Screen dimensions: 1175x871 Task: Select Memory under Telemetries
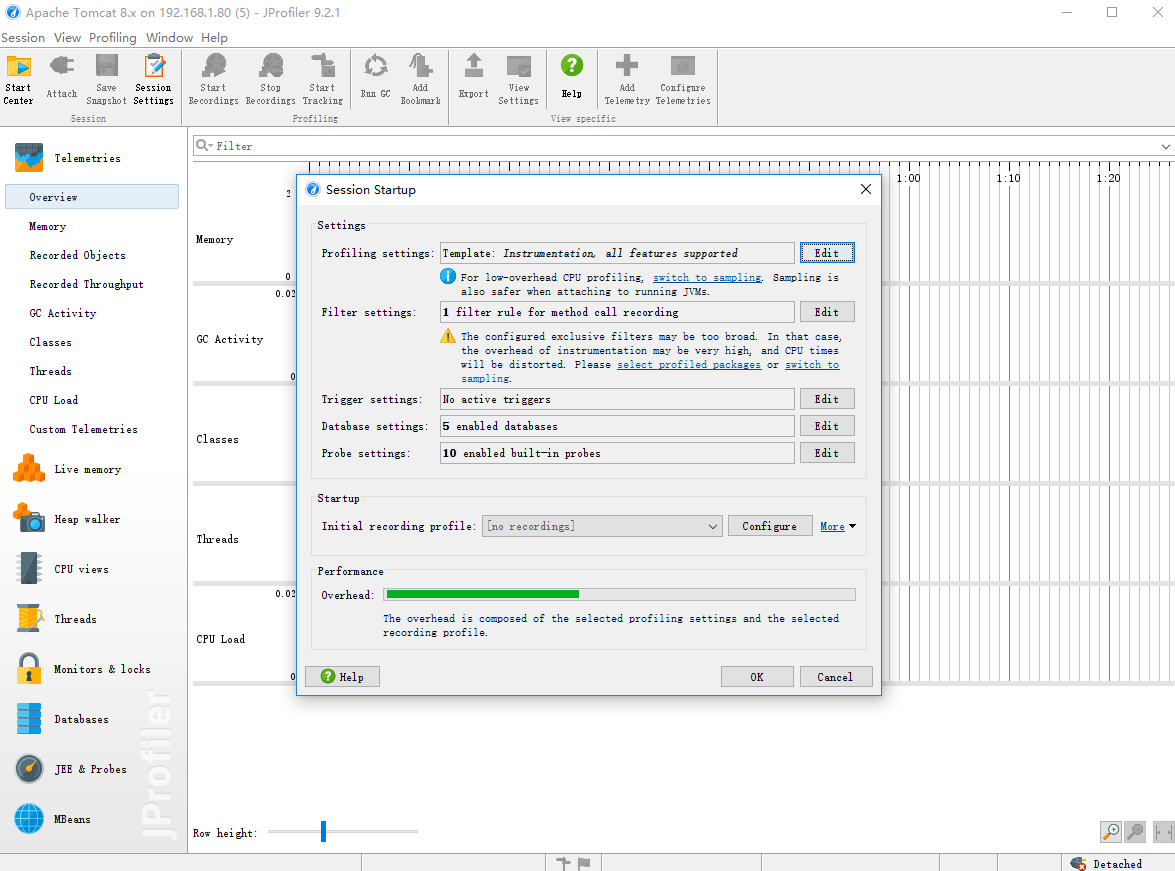[x=47, y=226]
